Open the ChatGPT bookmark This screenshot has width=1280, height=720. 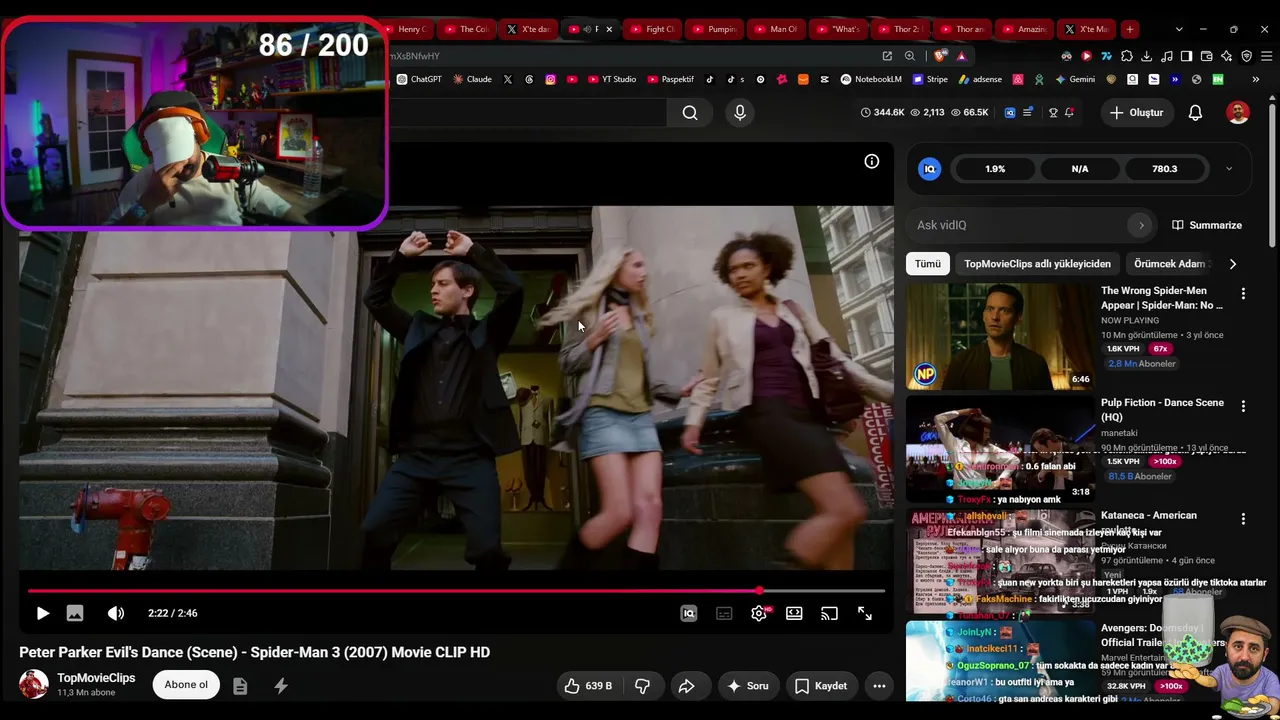tap(419, 79)
